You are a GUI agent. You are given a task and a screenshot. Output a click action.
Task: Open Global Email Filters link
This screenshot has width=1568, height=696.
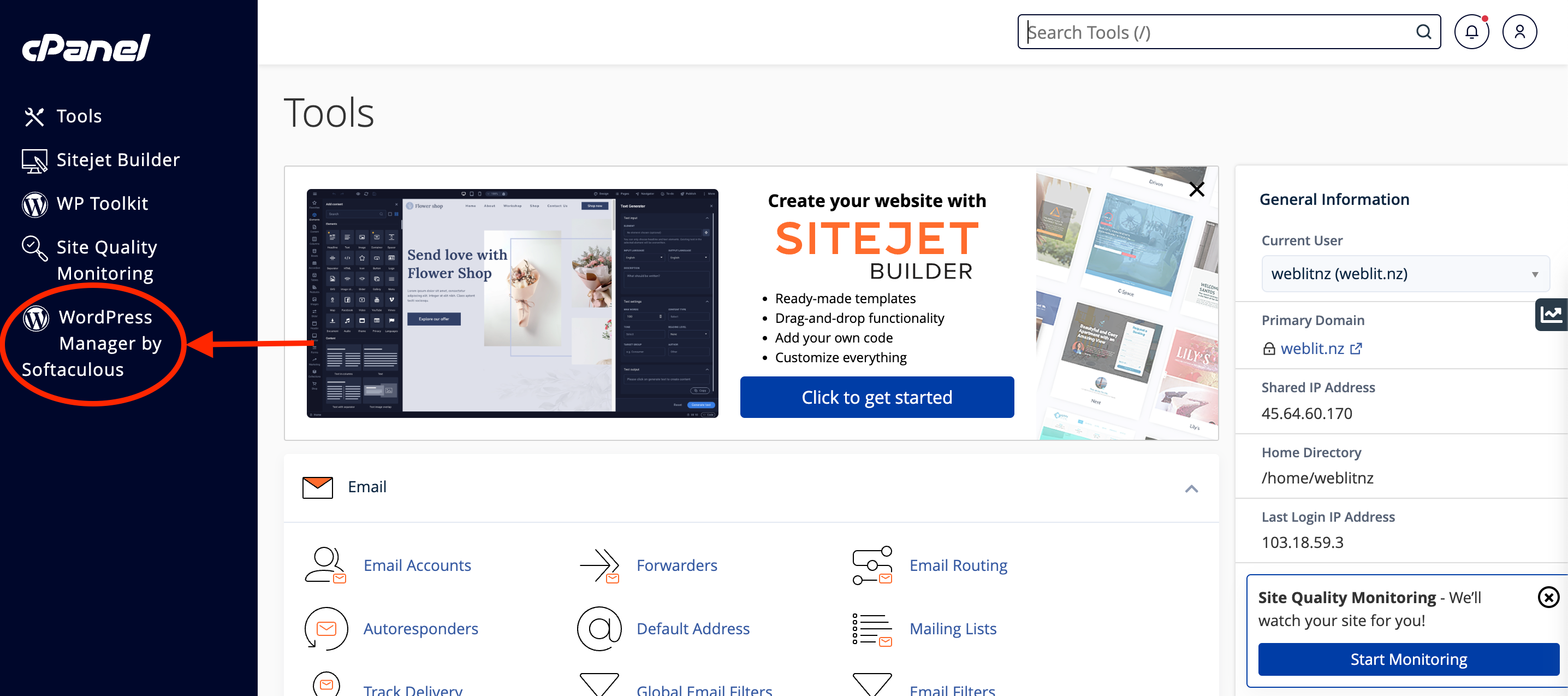(x=704, y=689)
